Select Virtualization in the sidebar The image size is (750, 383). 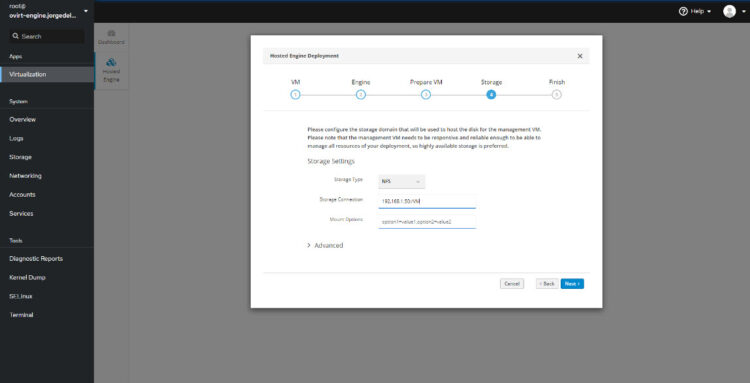pyautogui.click(x=47, y=74)
